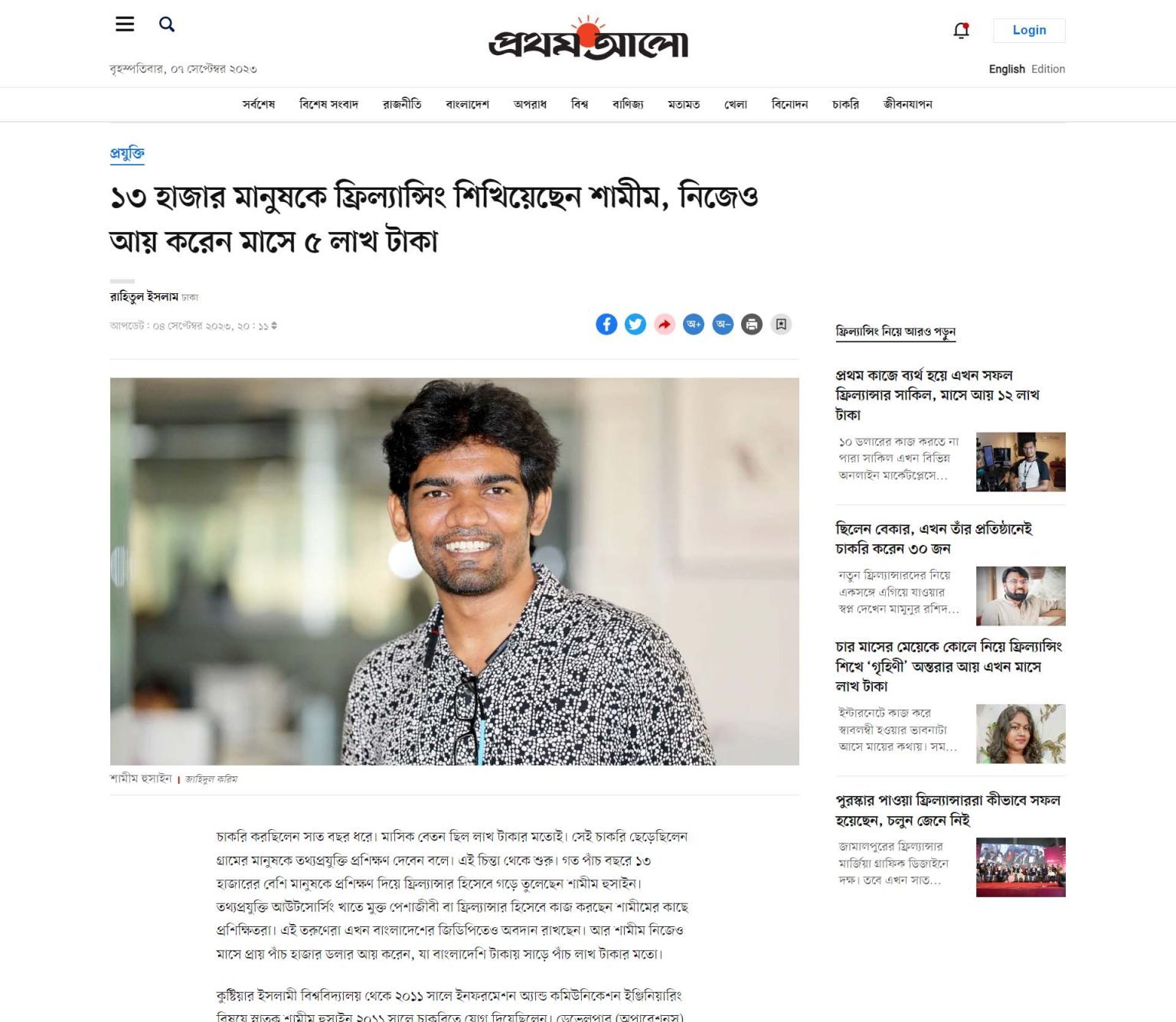The width and height of the screenshot is (1176, 1022).
Task: Click the red share arrow icon
Action: 665,325
